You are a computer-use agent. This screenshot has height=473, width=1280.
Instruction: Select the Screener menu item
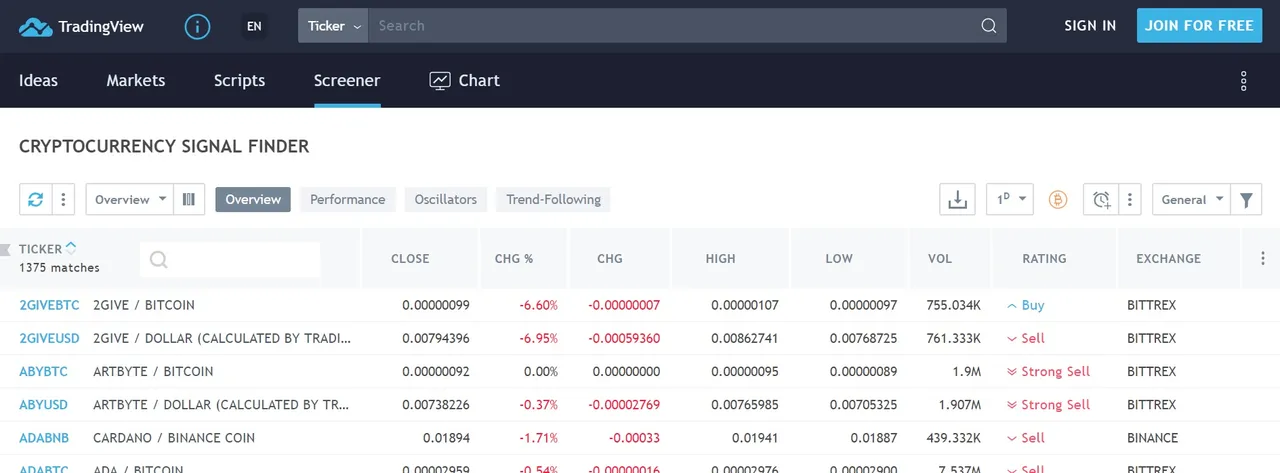(347, 81)
